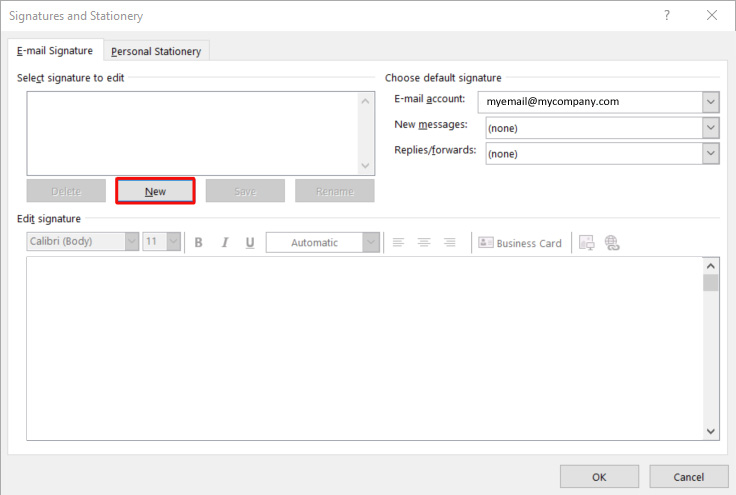The height and width of the screenshot is (495, 736).
Task: Open the font size 11 dropdown
Action: [x=173, y=242]
